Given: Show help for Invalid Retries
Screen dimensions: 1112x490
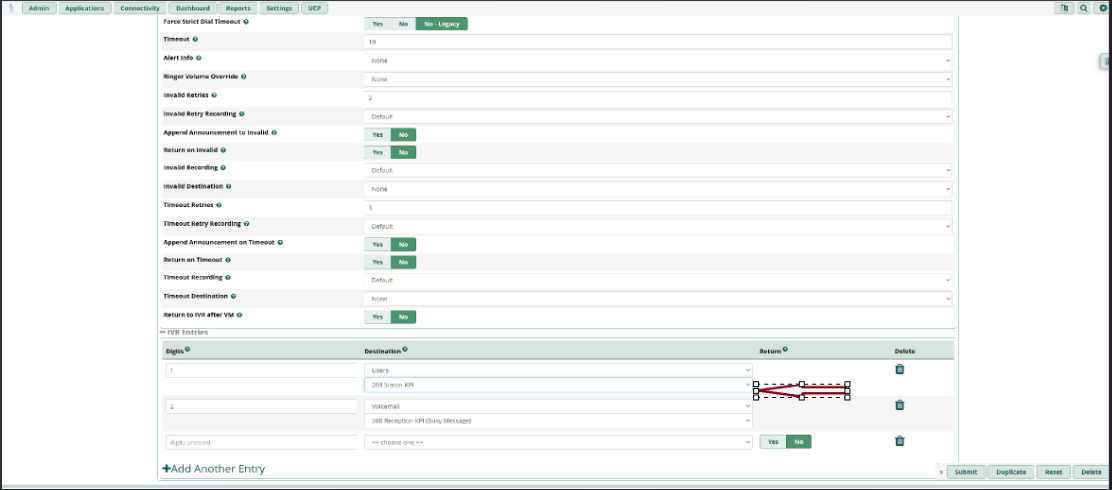Looking at the screenshot, I should (x=213, y=94).
